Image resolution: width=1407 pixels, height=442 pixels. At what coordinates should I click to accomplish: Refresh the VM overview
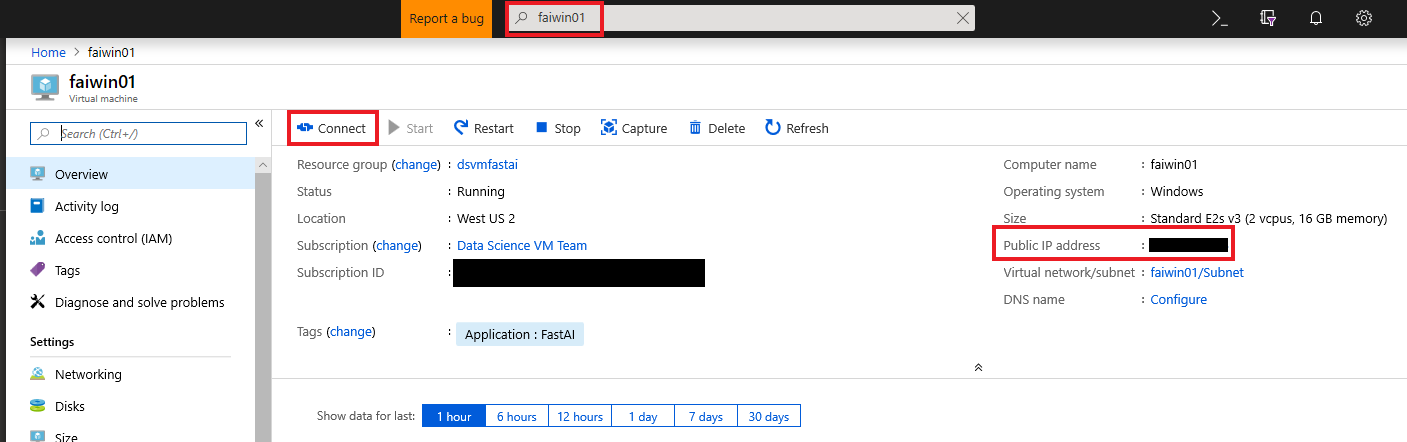click(x=796, y=128)
